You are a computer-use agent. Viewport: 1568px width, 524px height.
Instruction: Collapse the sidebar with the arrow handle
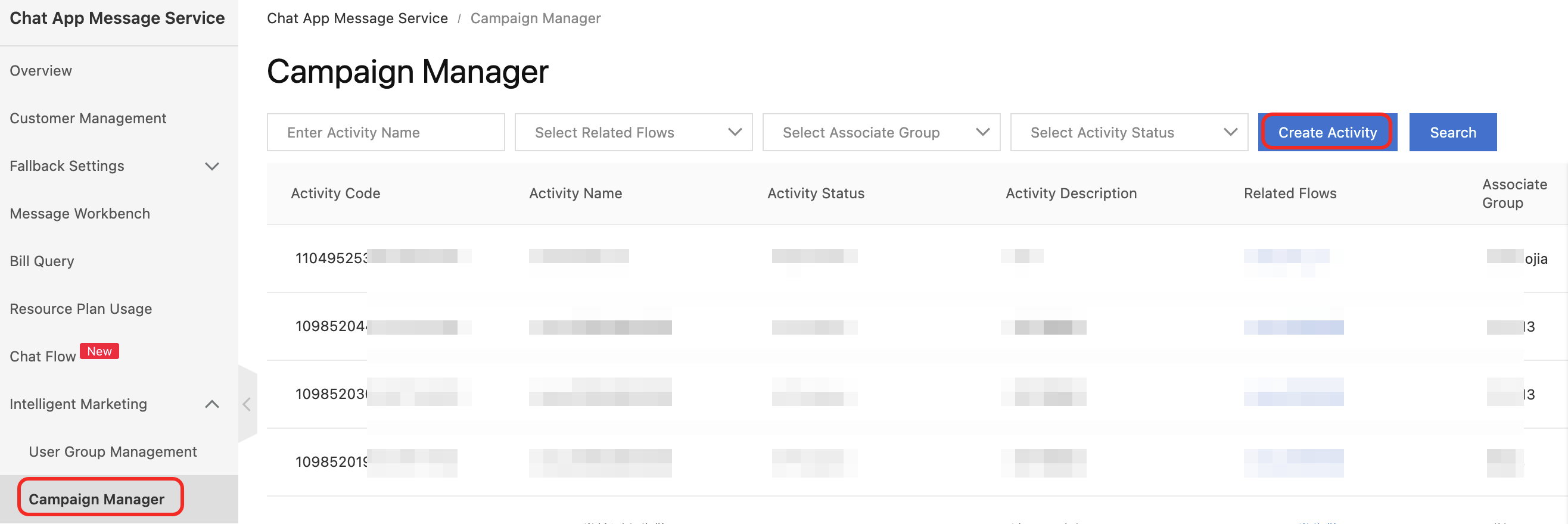(x=247, y=404)
